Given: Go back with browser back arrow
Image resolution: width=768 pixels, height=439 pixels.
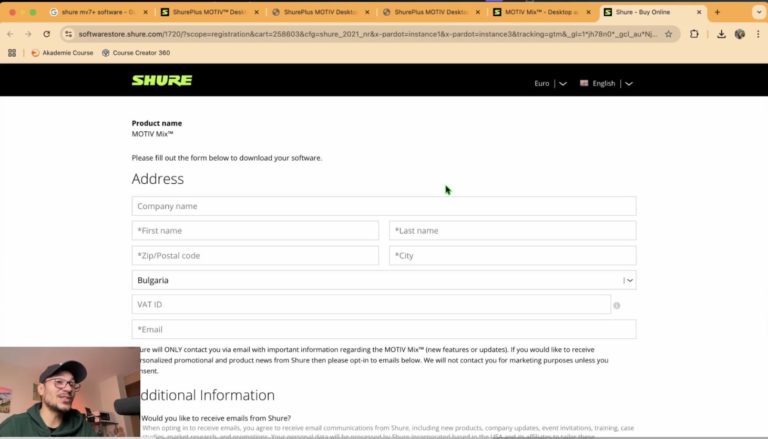Looking at the screenshot, I should [10, 34].
